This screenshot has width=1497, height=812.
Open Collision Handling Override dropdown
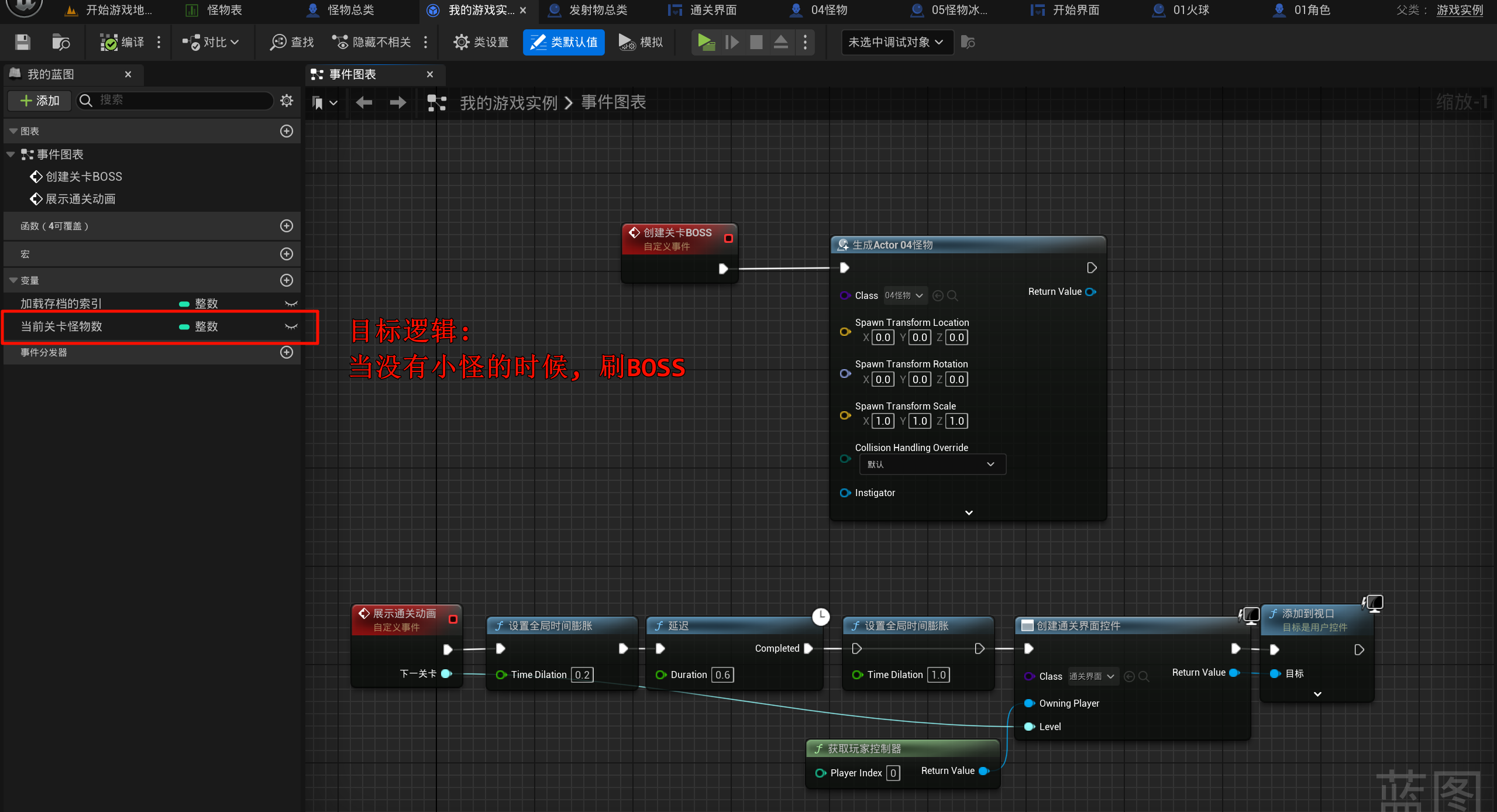pyautogui.click(x=932, y=465)
